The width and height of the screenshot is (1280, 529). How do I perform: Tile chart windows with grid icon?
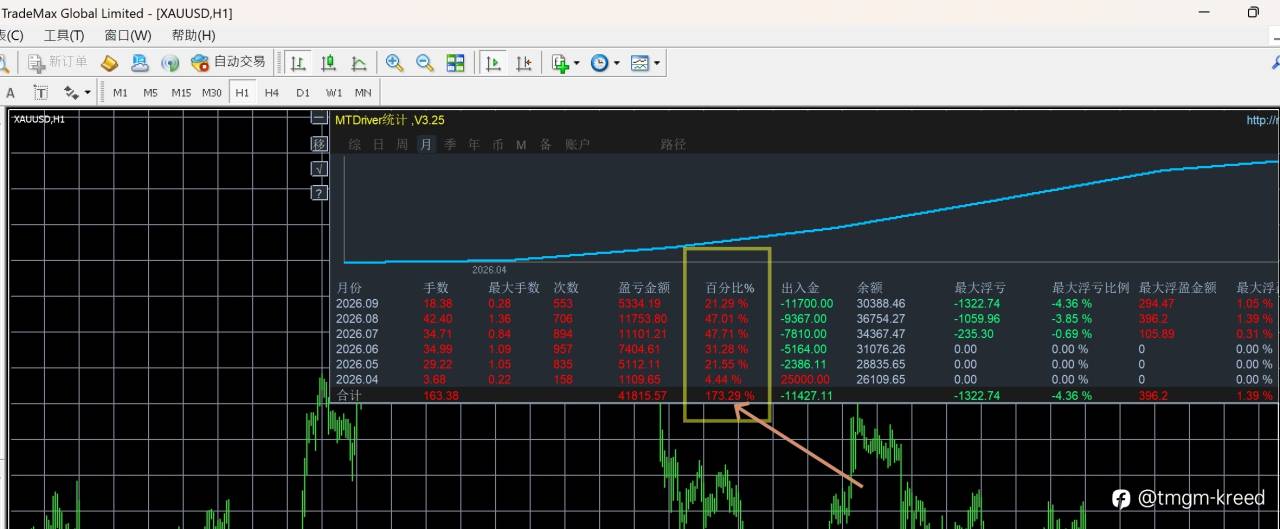[x=456, y=63]
